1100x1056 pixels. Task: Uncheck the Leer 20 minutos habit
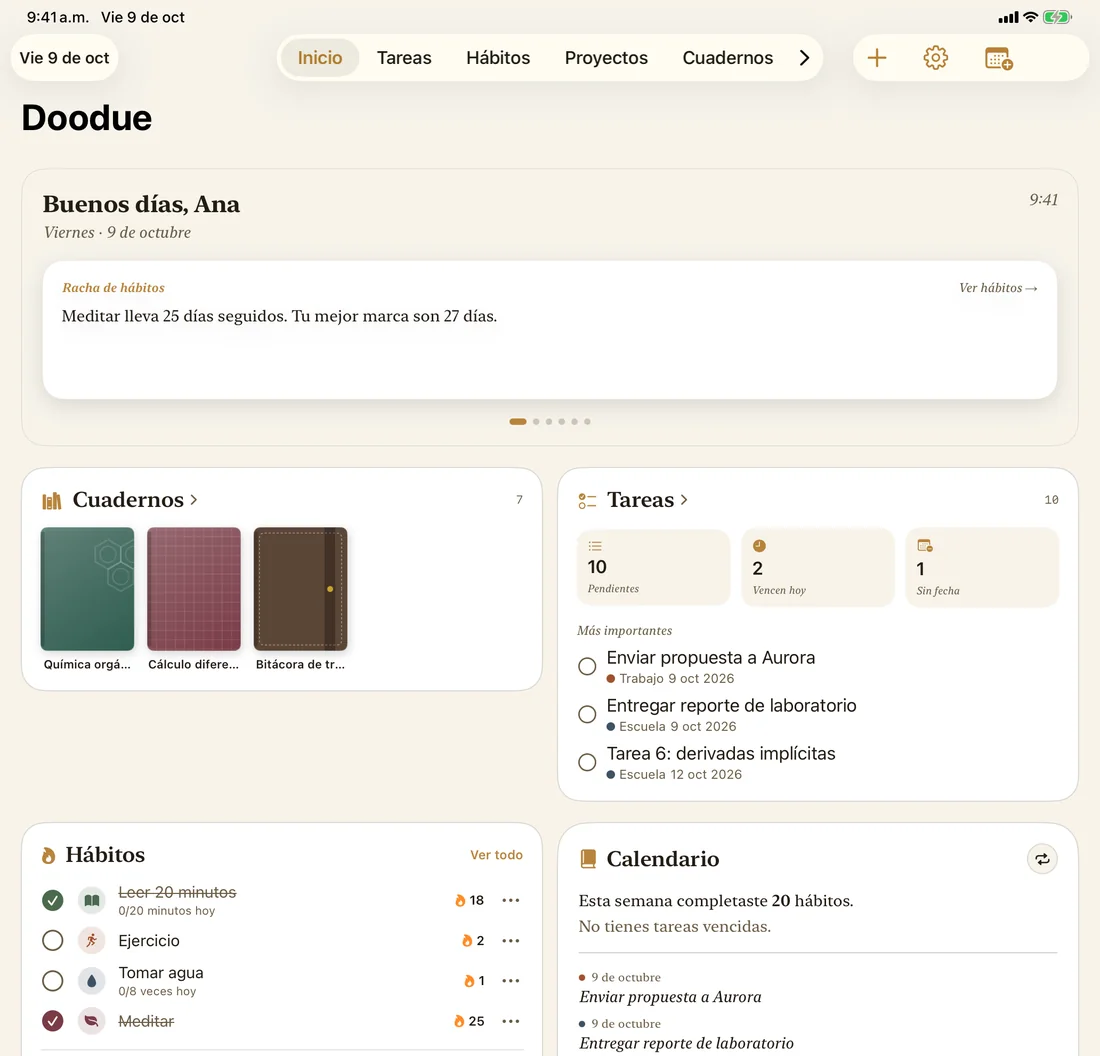[x=53, y=900]
